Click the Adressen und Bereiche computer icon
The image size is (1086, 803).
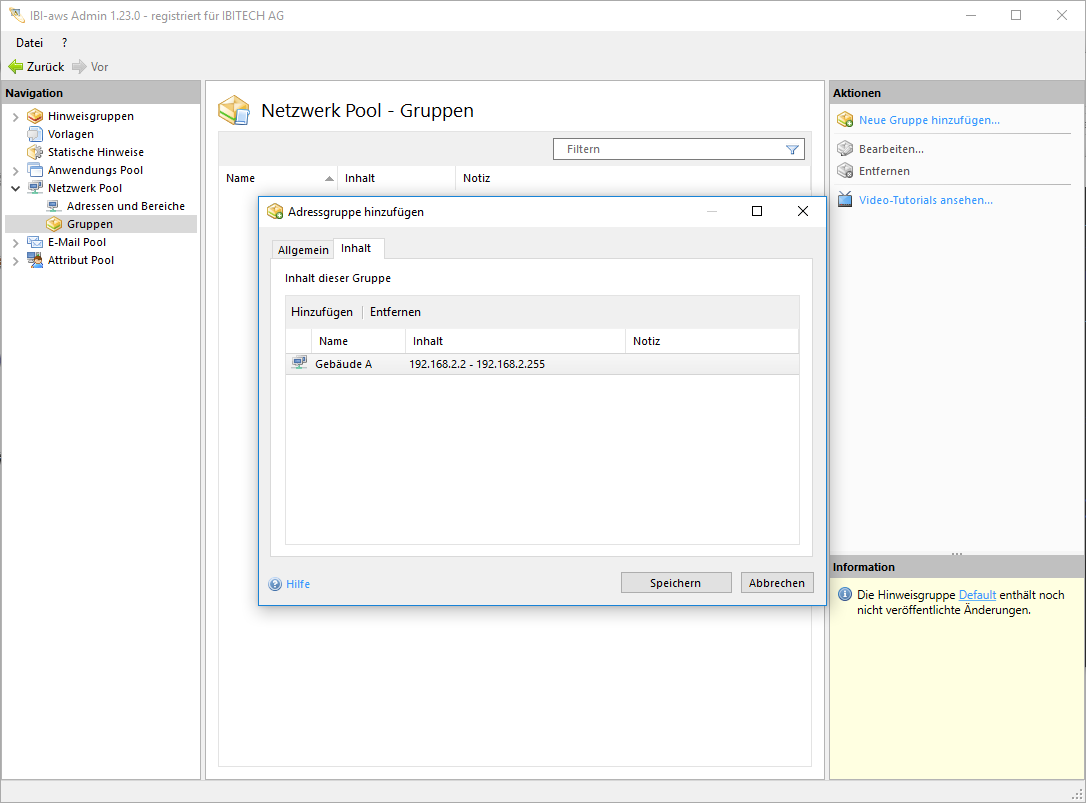[x=54, y=206]
